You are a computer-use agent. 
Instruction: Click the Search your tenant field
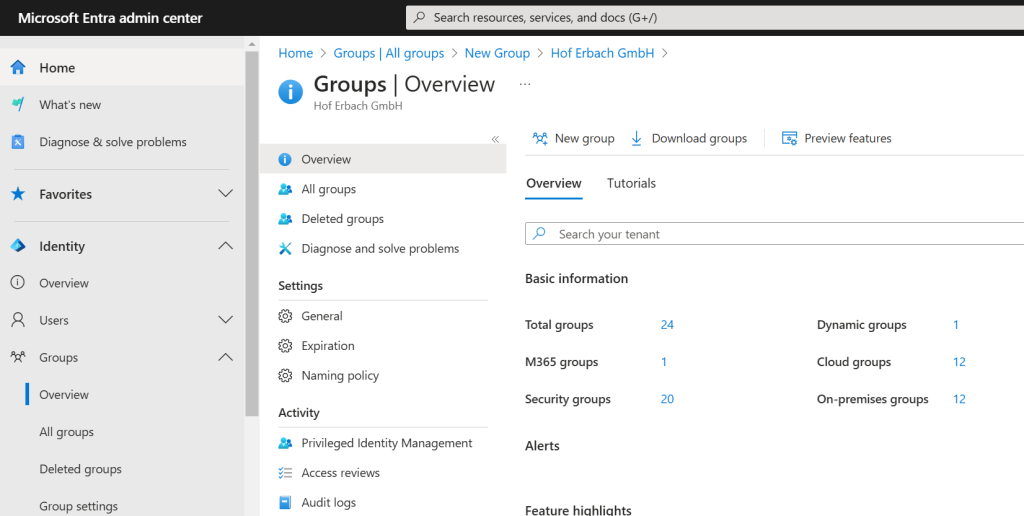(x=775, y=234)
